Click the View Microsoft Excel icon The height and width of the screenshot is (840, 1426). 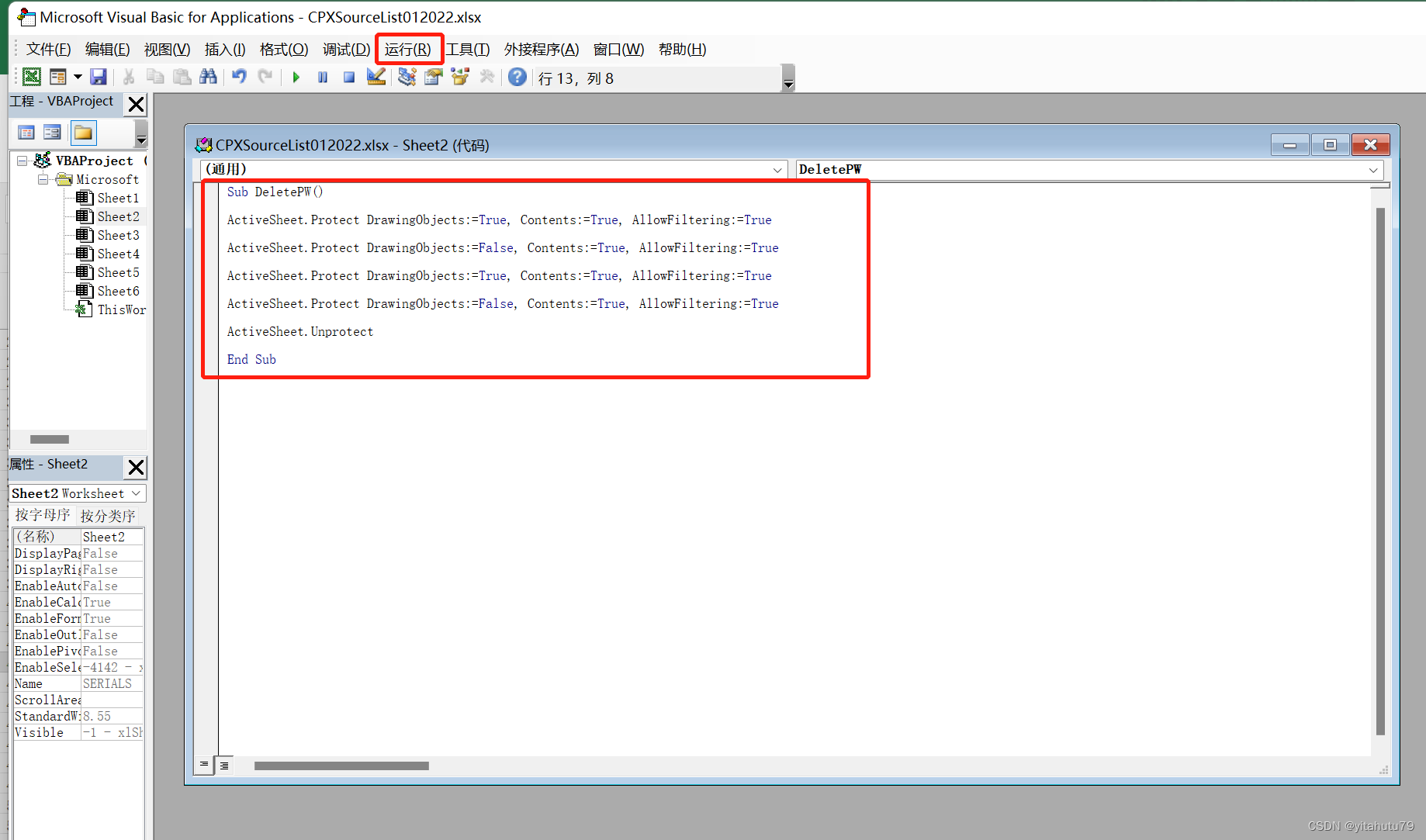(32, 77)
